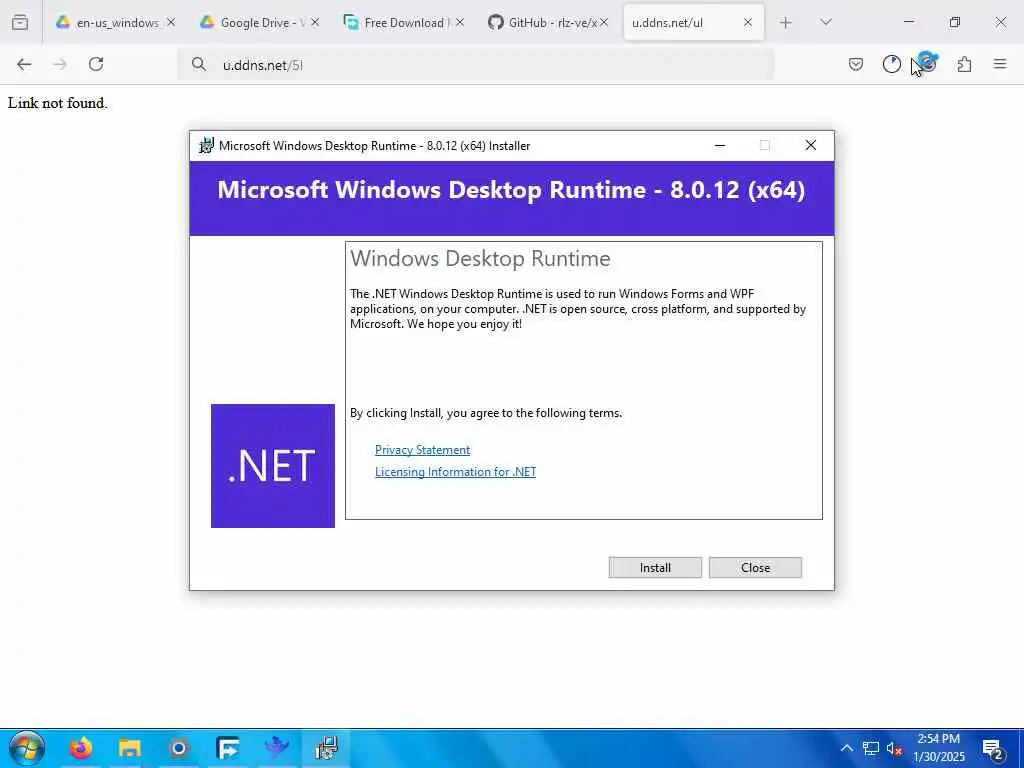Viewport: 1024px width, 768px height.
Task: Click the muted volume tray icon
Action: (x=894, y=748)
